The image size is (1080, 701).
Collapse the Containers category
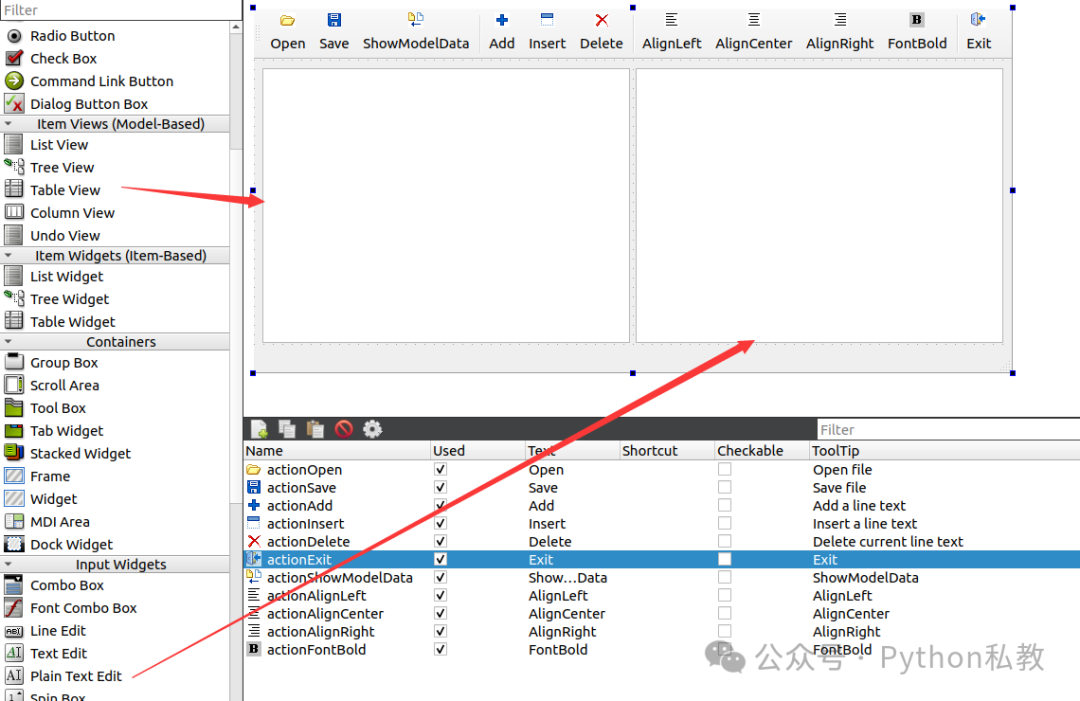(8, 342)
